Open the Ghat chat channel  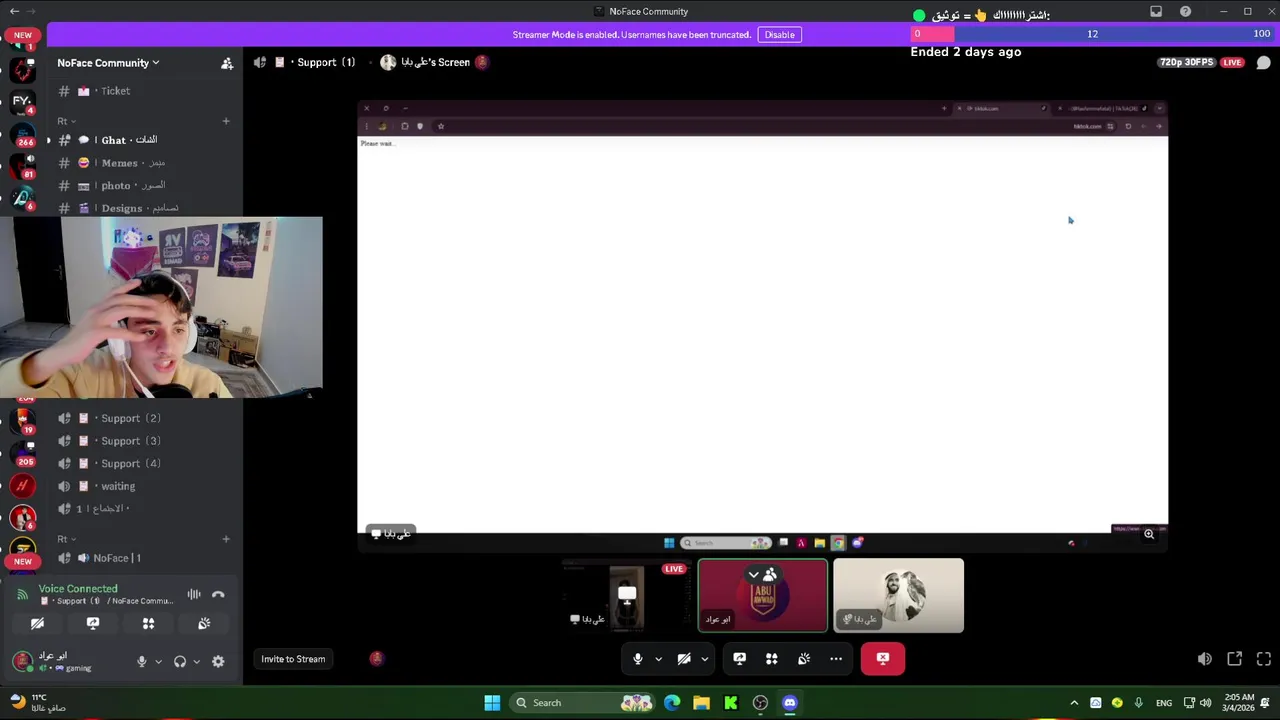point(143,140)
